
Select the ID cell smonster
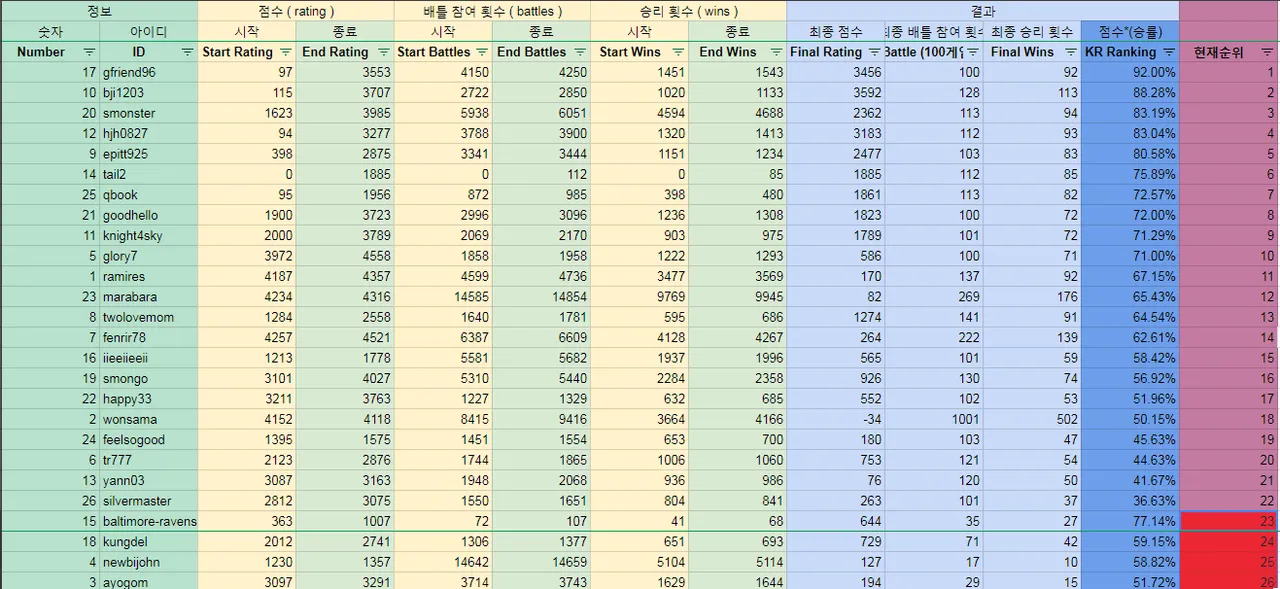click(x=149, y=114)
